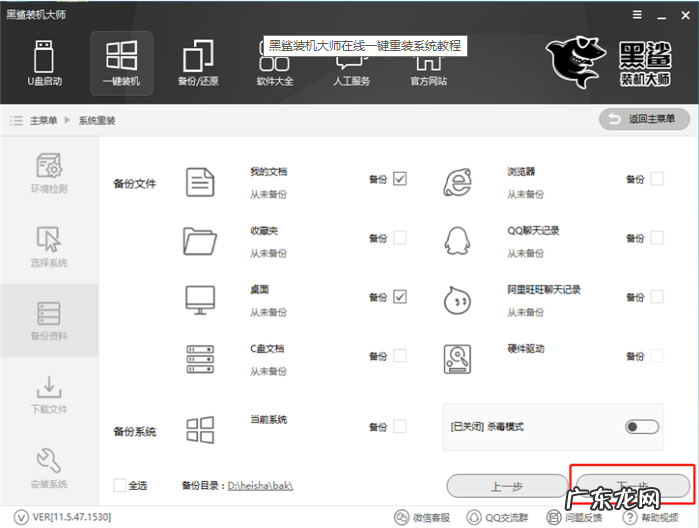Click the 备份资料 sidebar step

(49, 321)
